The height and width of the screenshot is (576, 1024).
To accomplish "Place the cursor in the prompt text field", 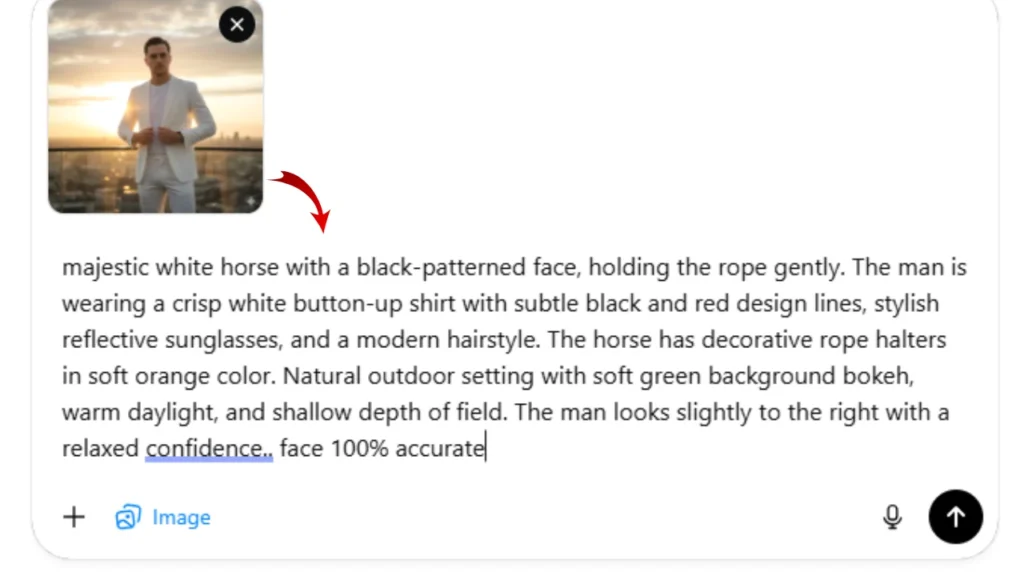I will pyautogui.click(x=500, y=357).
